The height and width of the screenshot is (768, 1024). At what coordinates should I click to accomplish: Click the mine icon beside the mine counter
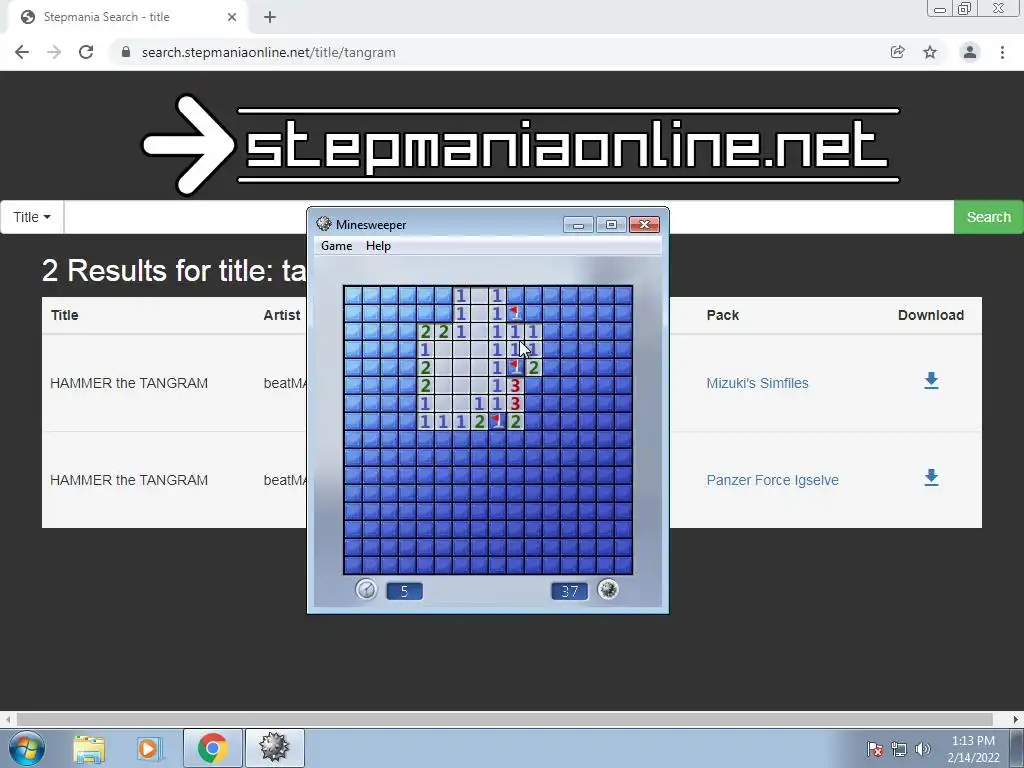click(x=608, y=590)
